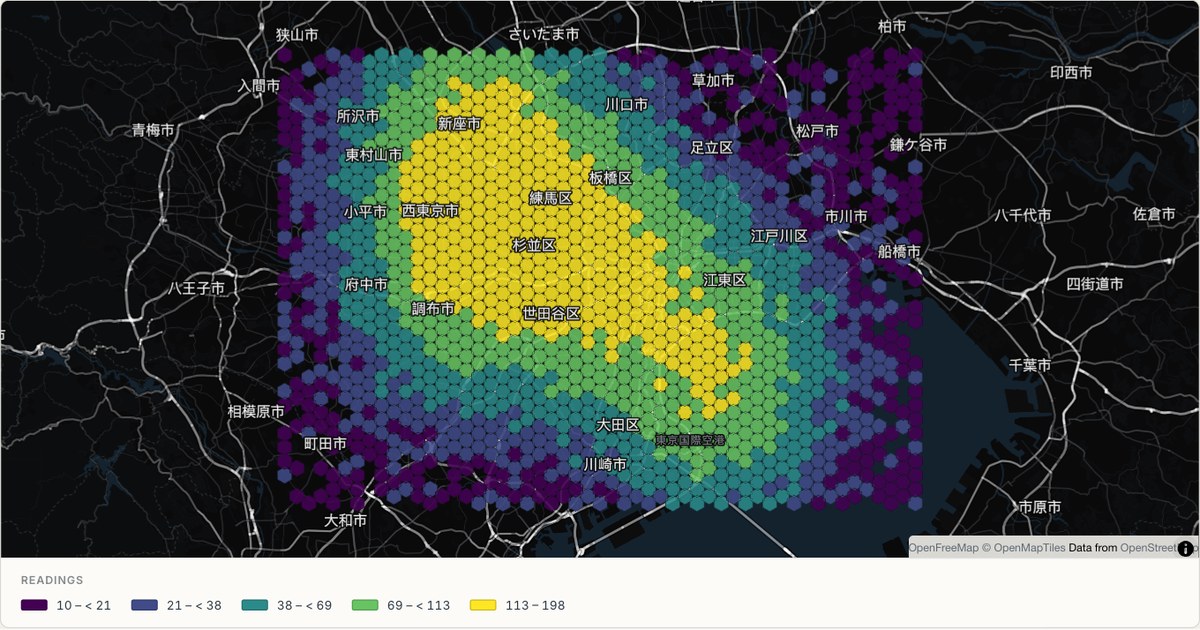Image resolution: width=1200 pixels, height=630 pixels.
Task: Click the 江東区 map label
Action: coord(724,280)
